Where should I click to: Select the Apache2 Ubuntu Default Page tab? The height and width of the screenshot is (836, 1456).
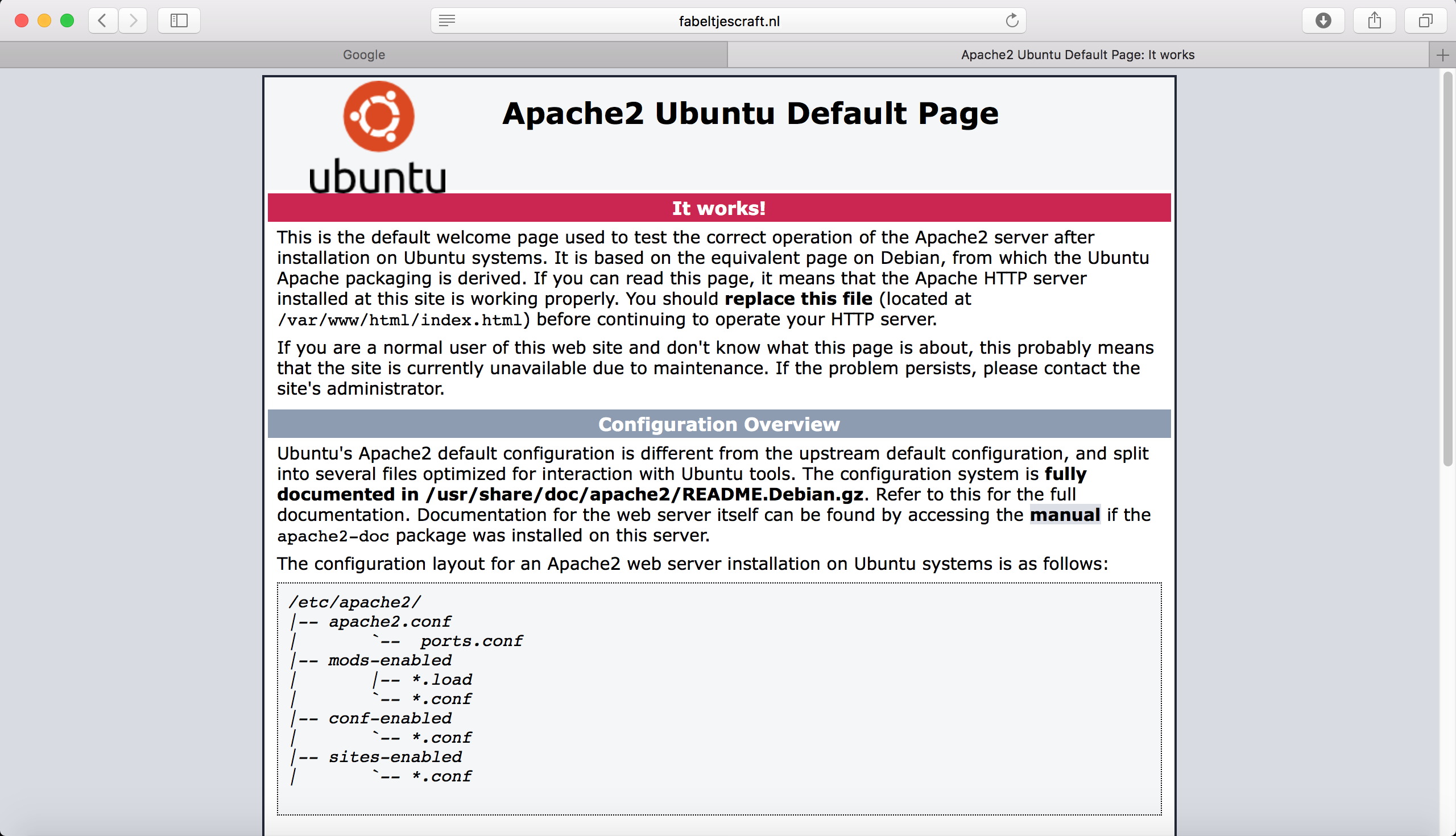click(x=1077, y=55)
